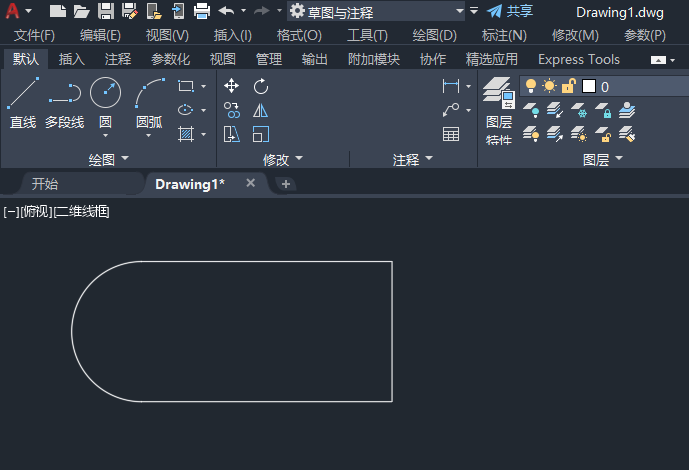
Task: Insert a Table from annotation panel
Action: point(451,134)
